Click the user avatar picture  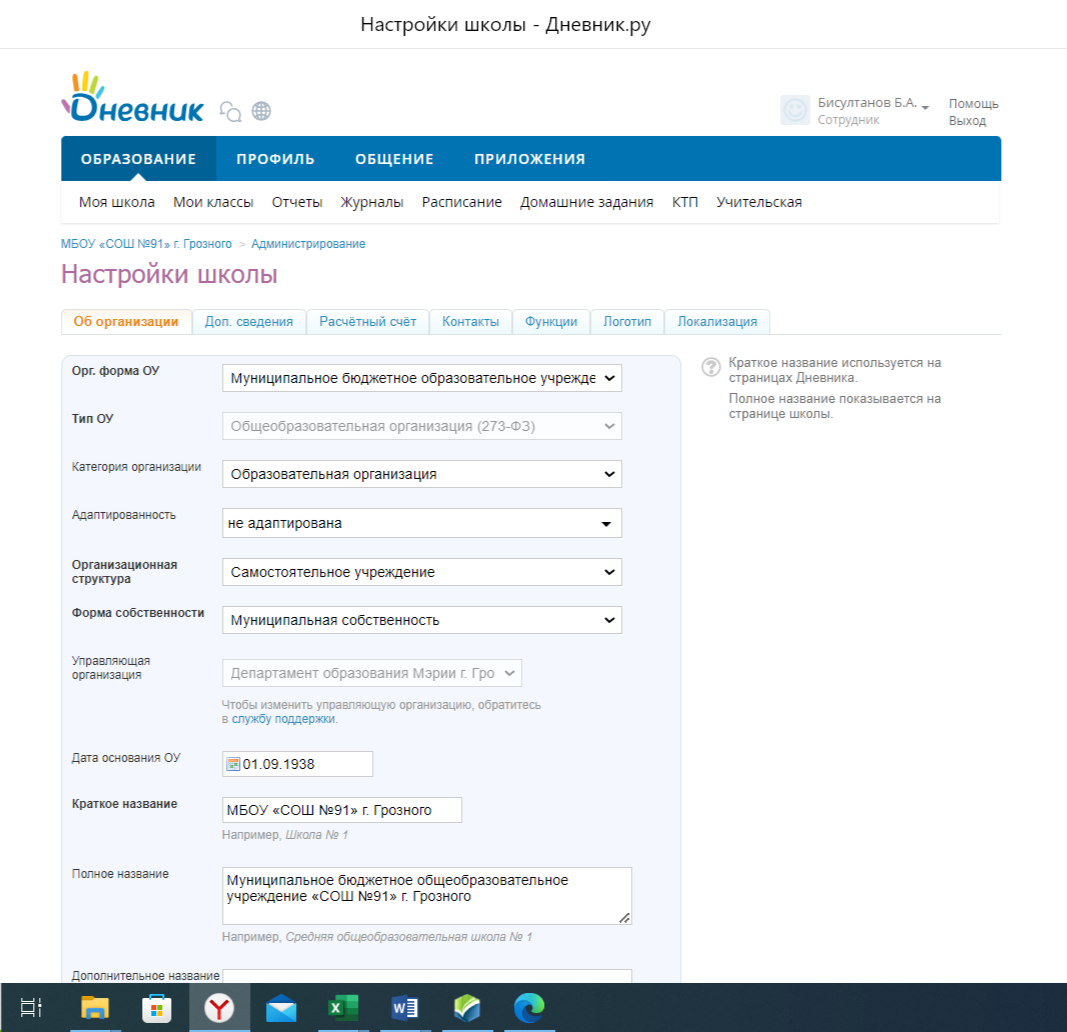[x=795, y=111]
